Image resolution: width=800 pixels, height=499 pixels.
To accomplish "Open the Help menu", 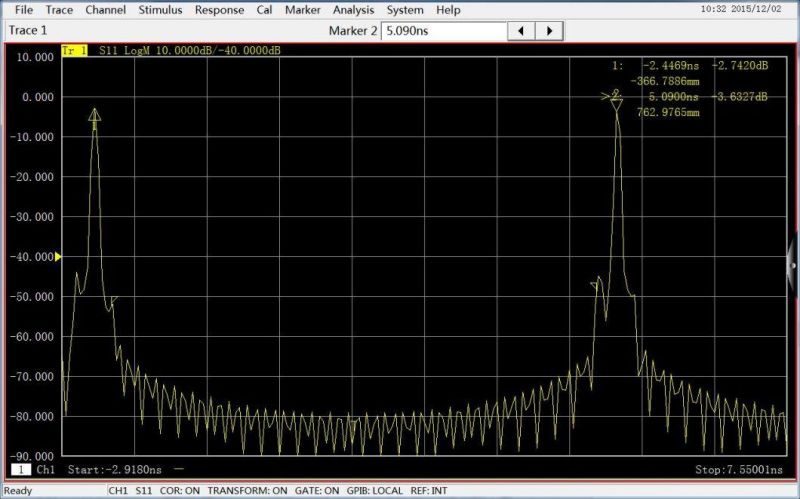I will click(x=448, y=10).
